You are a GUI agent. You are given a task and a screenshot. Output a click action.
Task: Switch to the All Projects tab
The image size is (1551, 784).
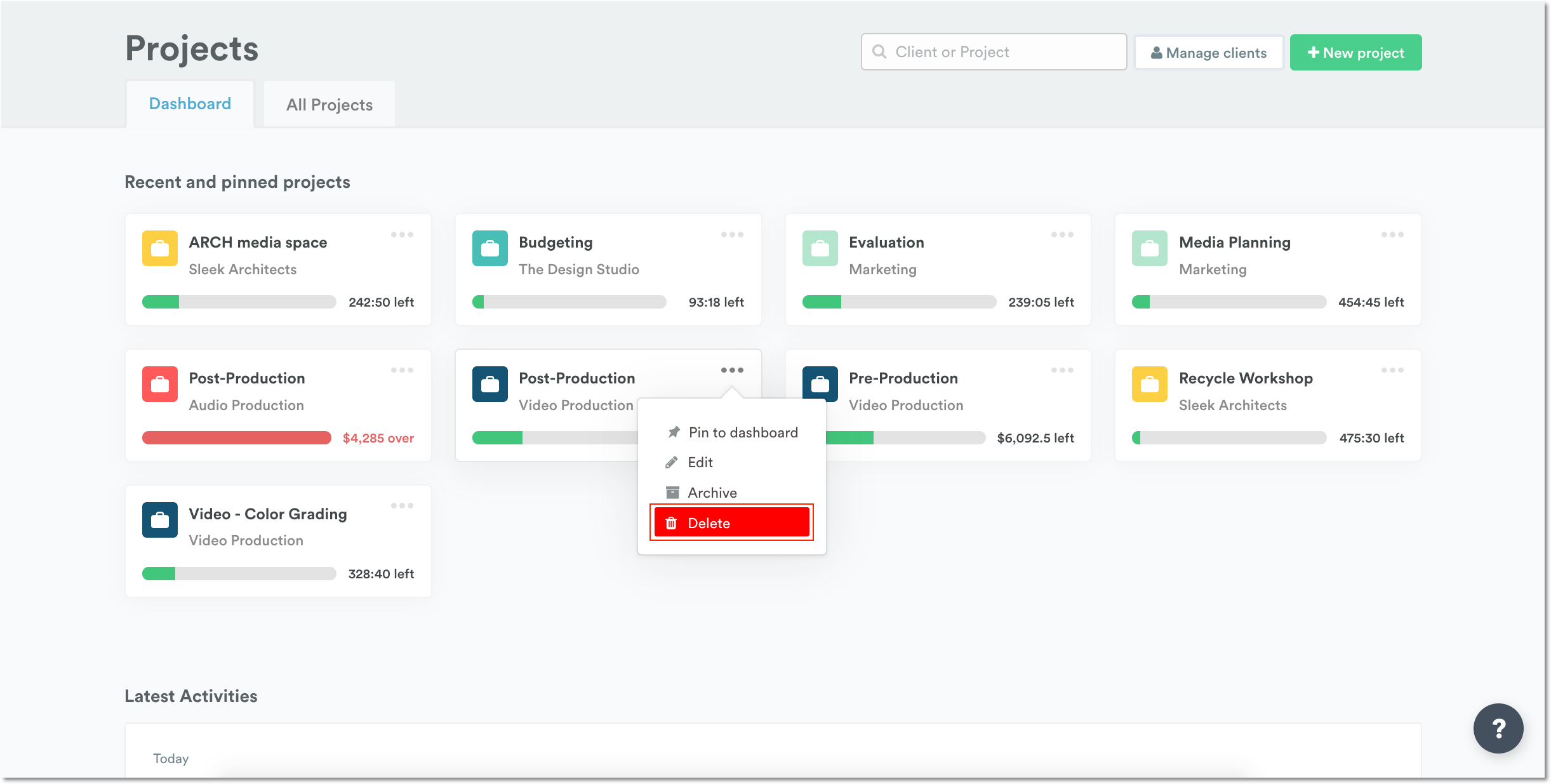329,104
